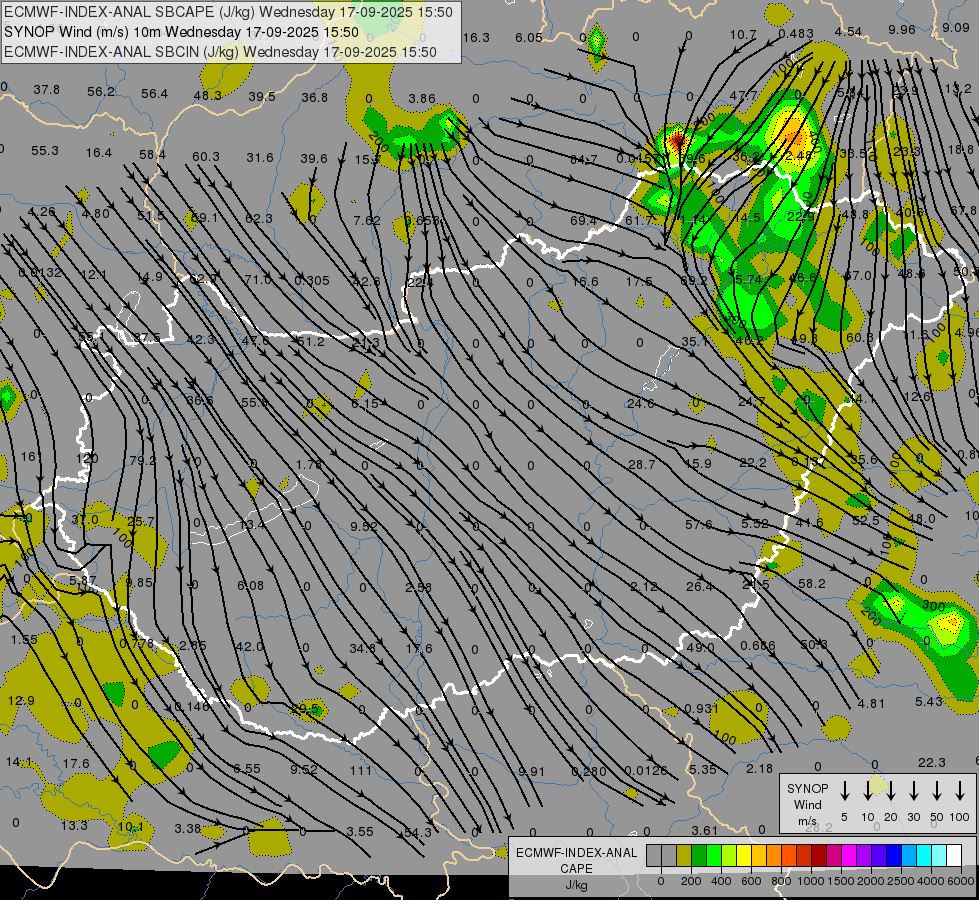This screenshot has width=979, height=900.
Task: Click the map value 15.9
Action: click(x=698, y=463)
